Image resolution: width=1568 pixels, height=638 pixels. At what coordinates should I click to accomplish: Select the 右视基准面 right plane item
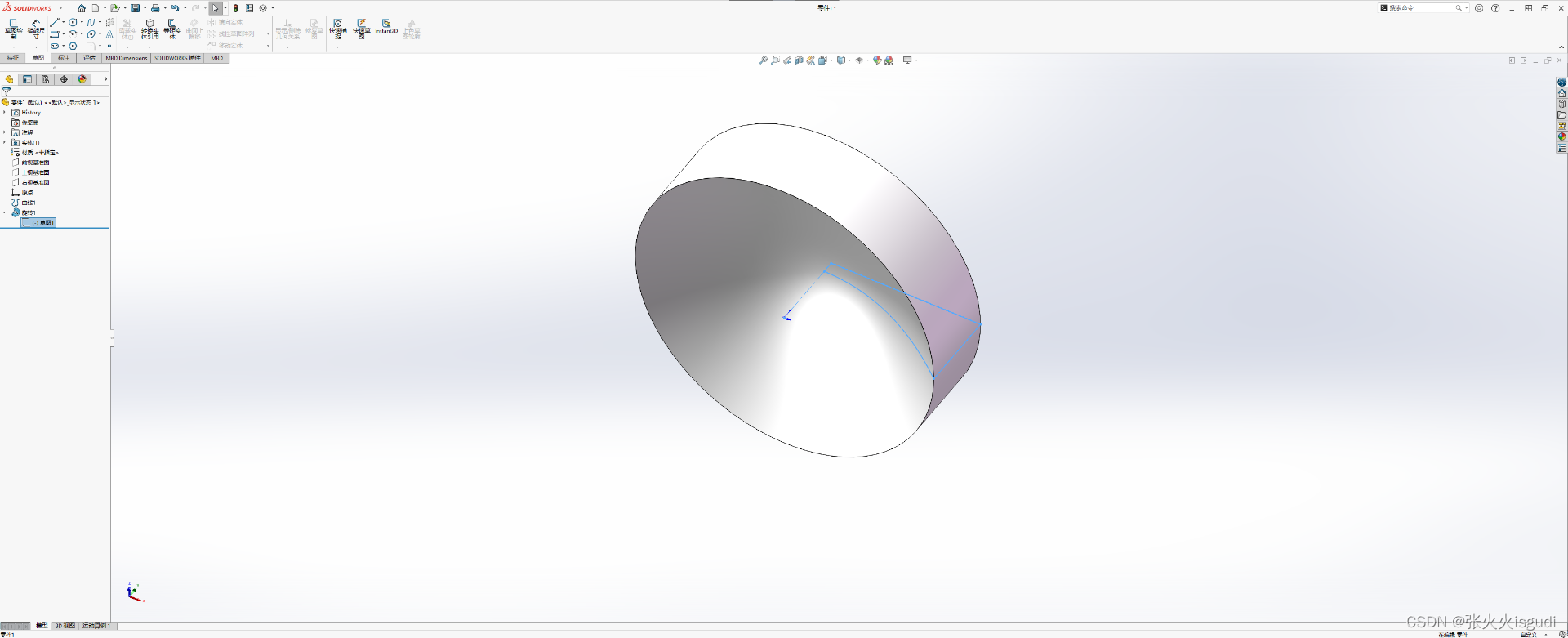31,182
